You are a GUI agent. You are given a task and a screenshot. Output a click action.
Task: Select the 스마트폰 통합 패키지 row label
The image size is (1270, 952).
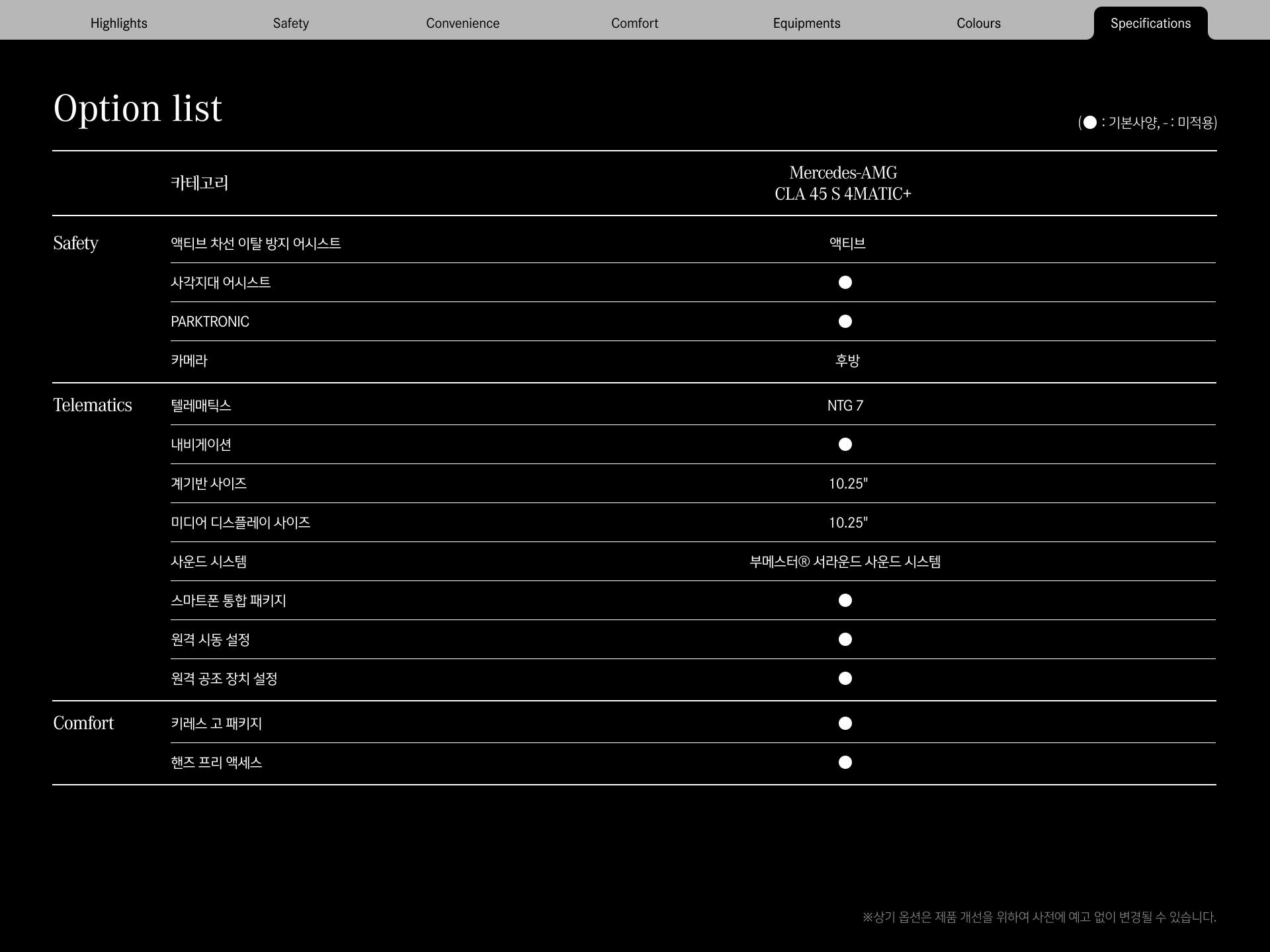click(x=229, y=600)
